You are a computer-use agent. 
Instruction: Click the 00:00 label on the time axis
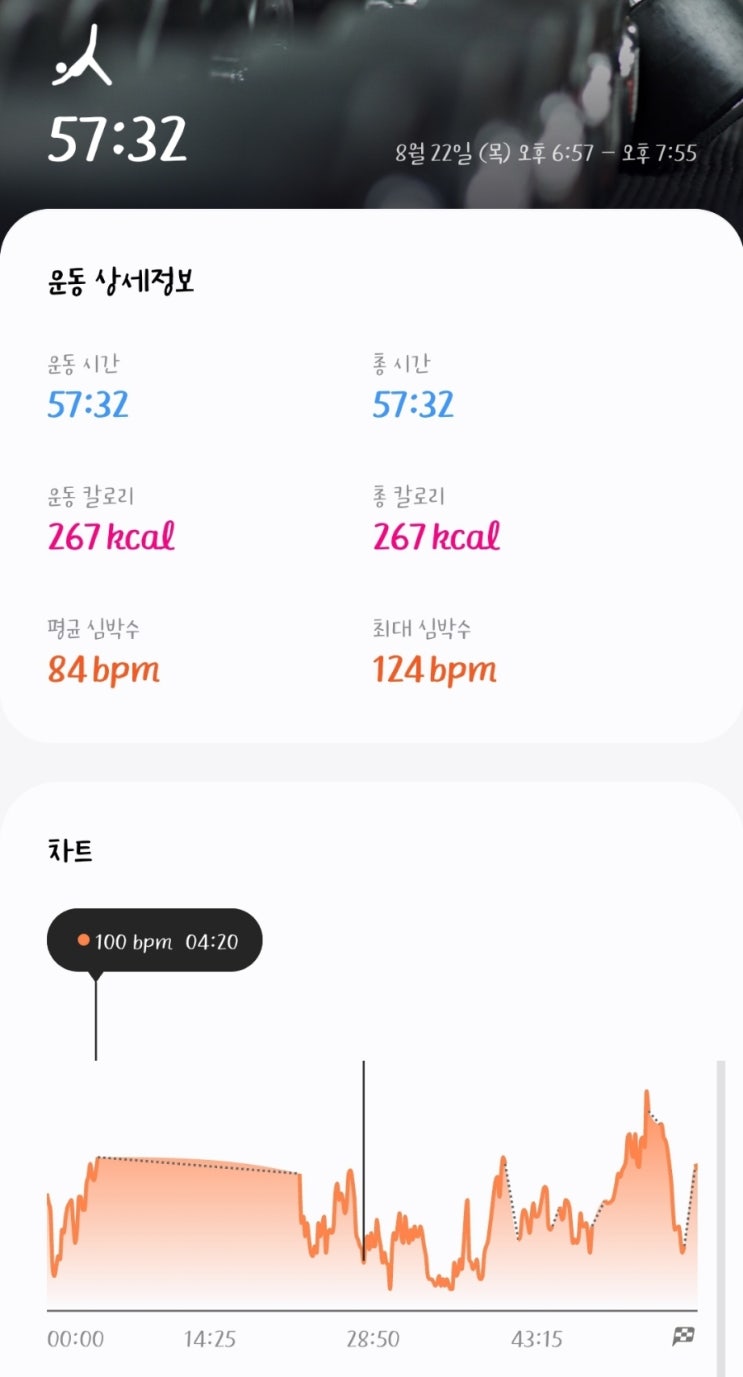pyautogui.click(x=75, y=1339)
